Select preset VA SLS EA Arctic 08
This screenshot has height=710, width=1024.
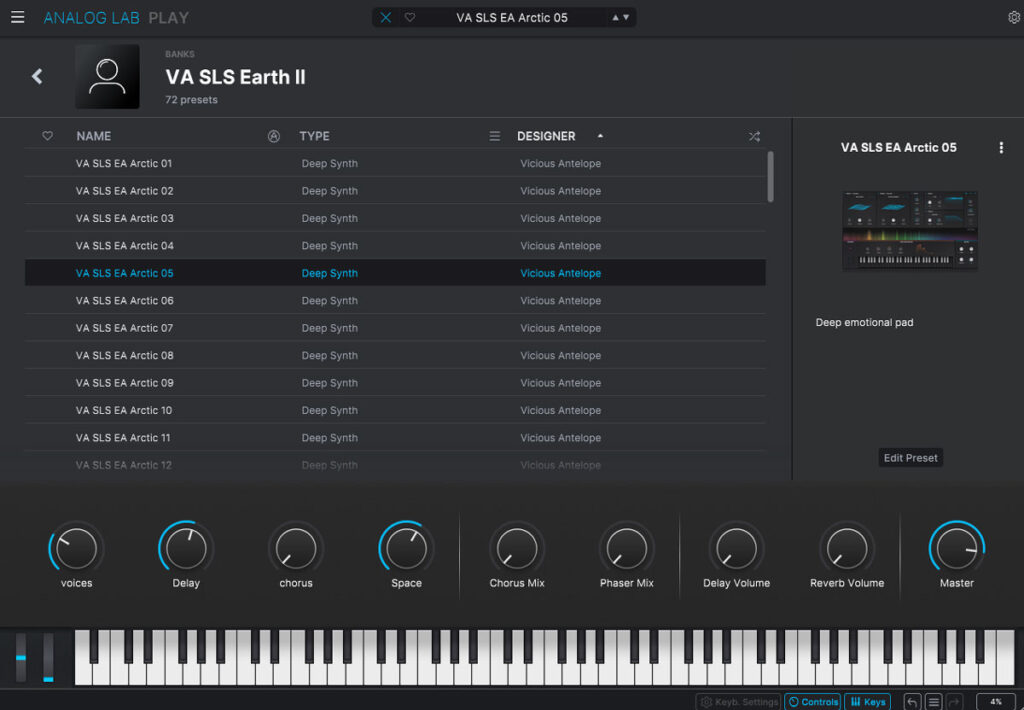pyautogui.click(x=125, y=355)
